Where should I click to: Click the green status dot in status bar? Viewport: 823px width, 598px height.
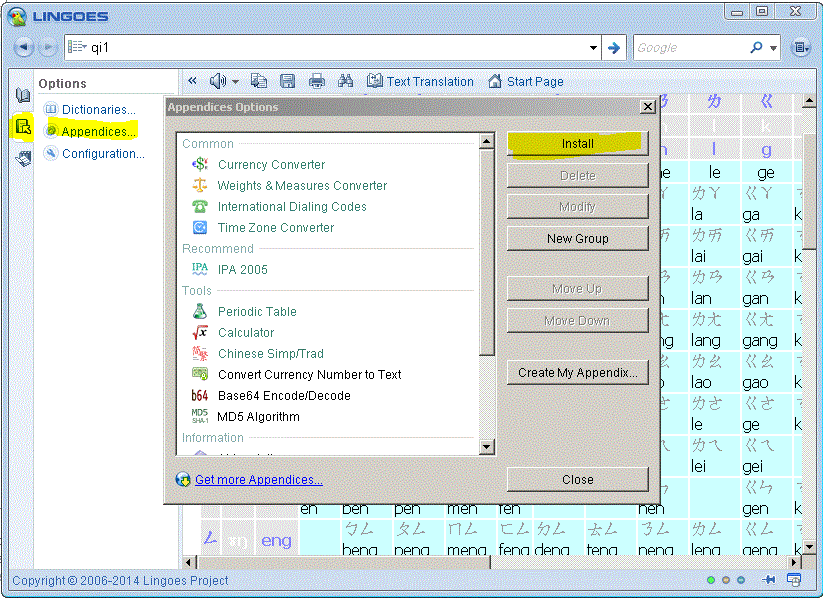tap(711, 580)
